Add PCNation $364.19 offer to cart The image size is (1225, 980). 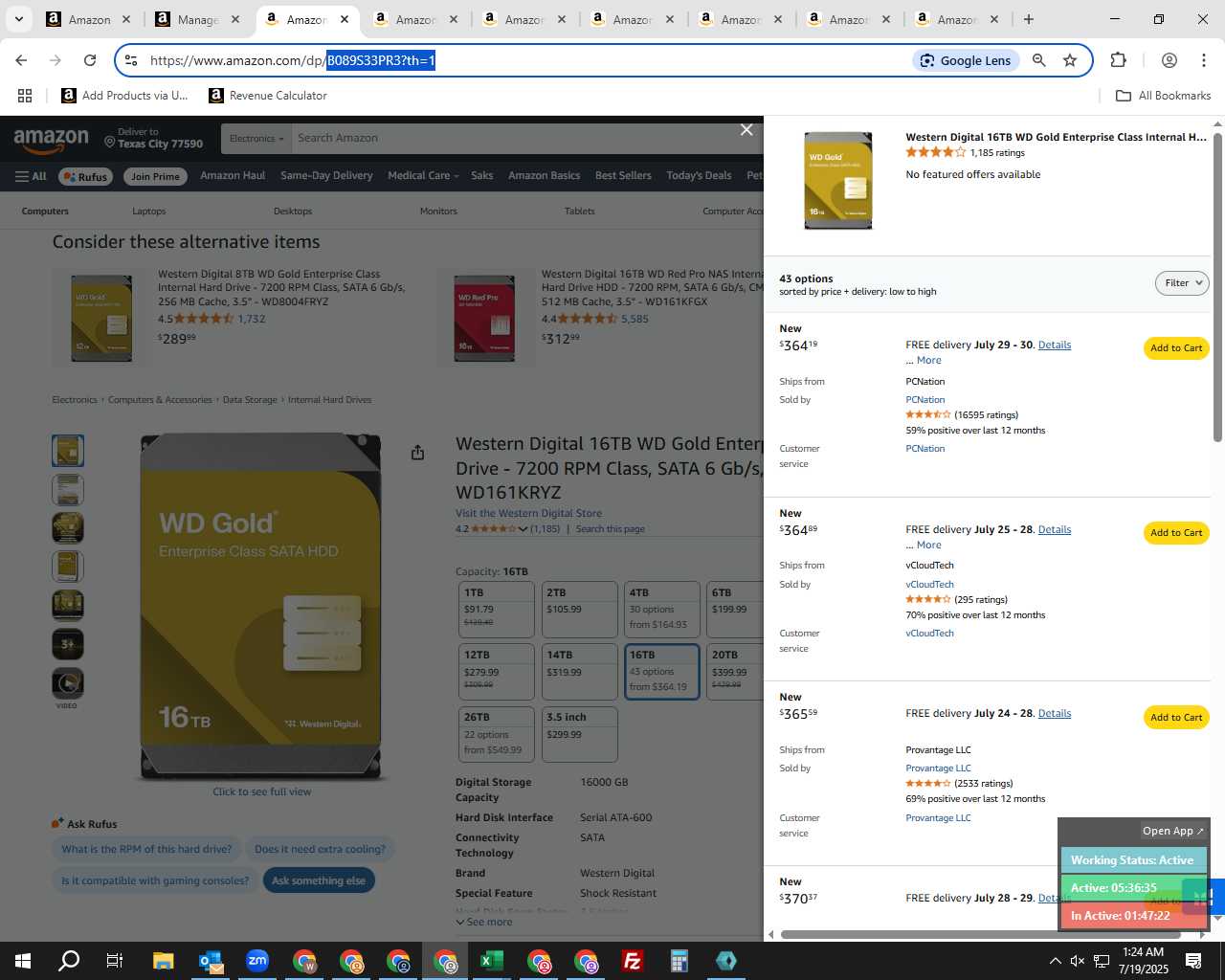(1176, 348)
